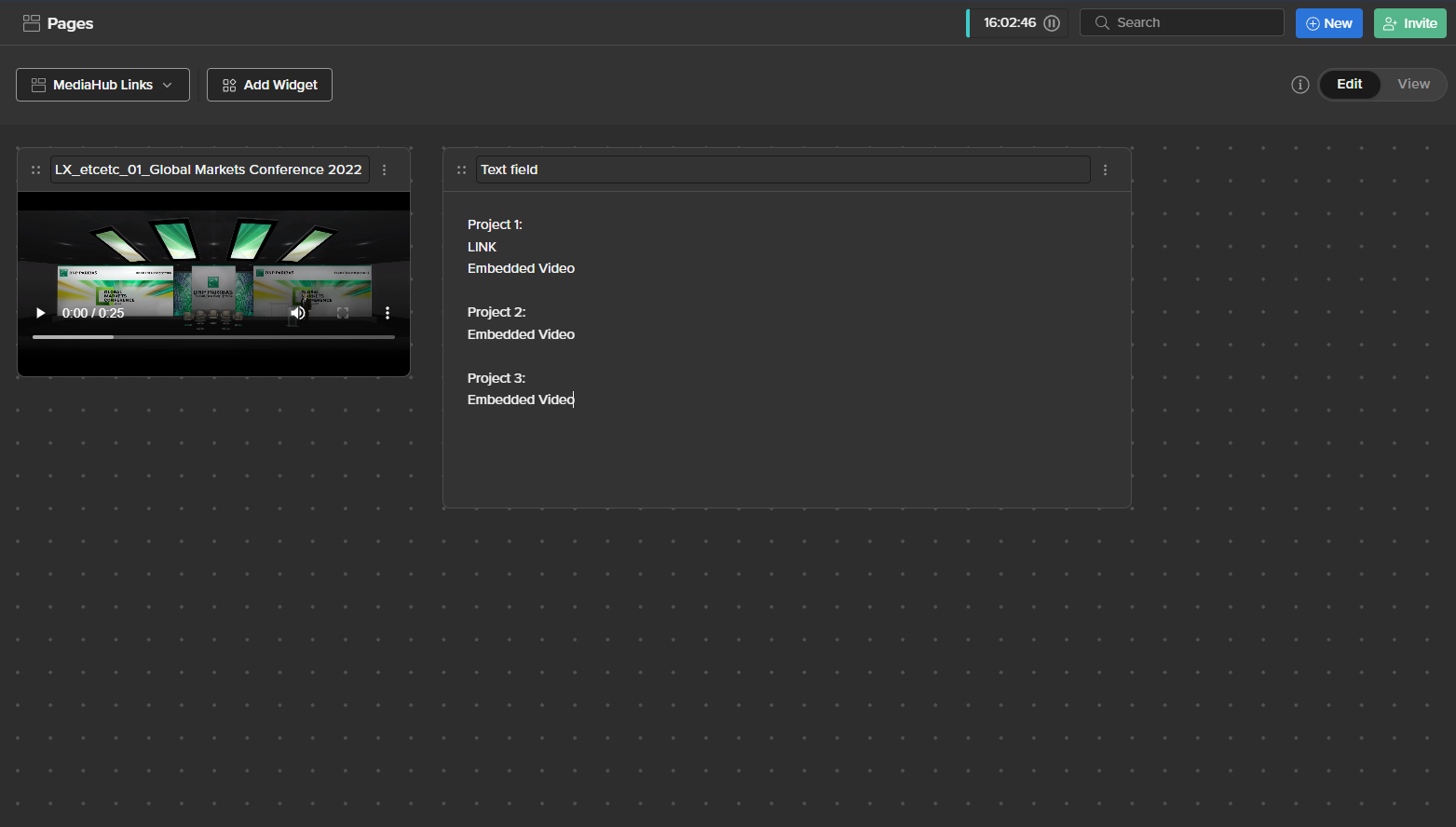1456x827 pixels.
Task: Switch to View mode
Action: 1413,84
